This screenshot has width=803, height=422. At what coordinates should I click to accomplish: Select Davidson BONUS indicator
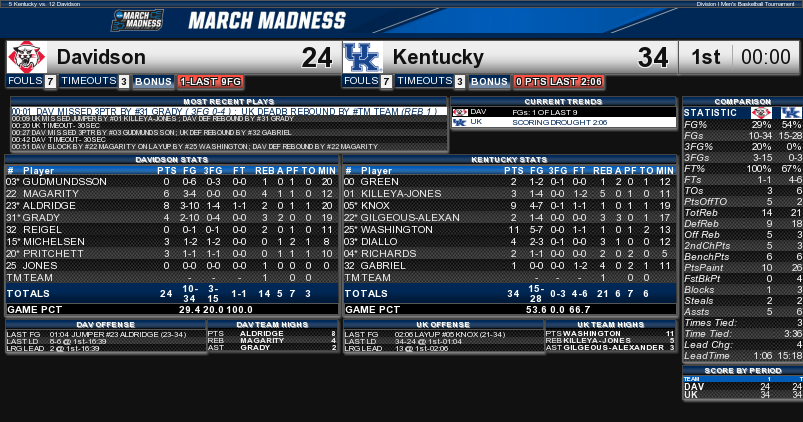point(153,81)
